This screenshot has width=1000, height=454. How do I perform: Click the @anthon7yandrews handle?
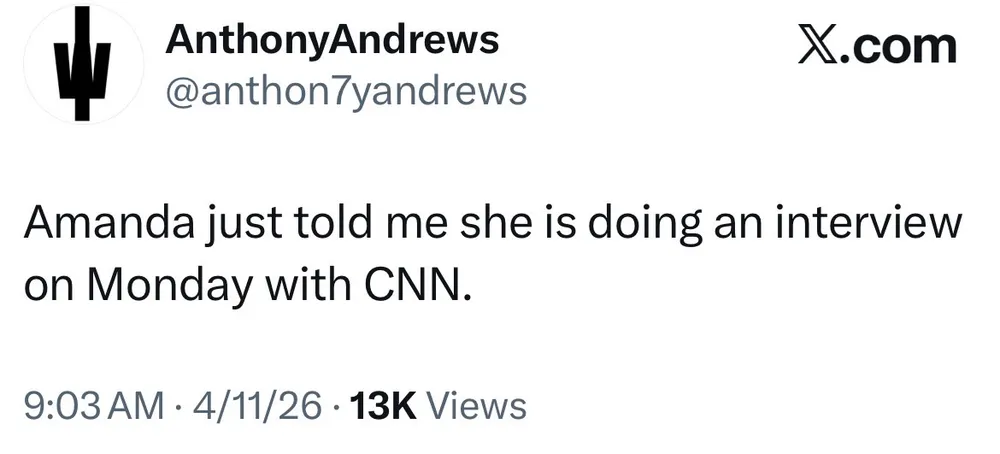(x=344, y=91)
